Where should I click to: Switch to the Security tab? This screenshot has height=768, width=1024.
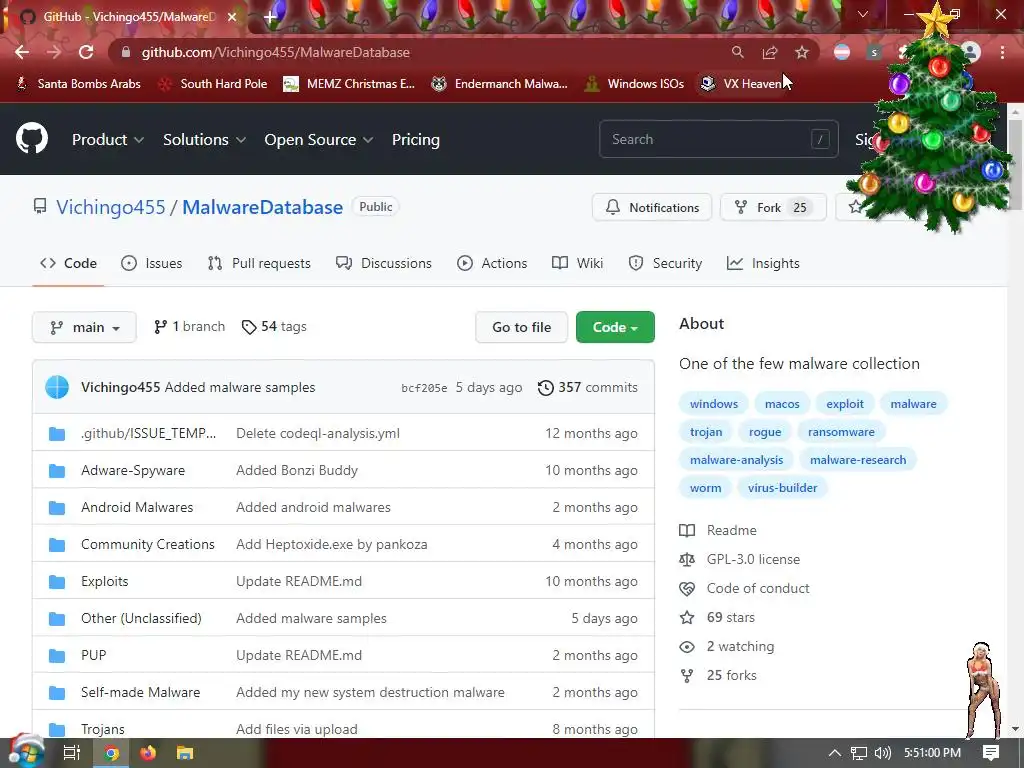(665, 263)
